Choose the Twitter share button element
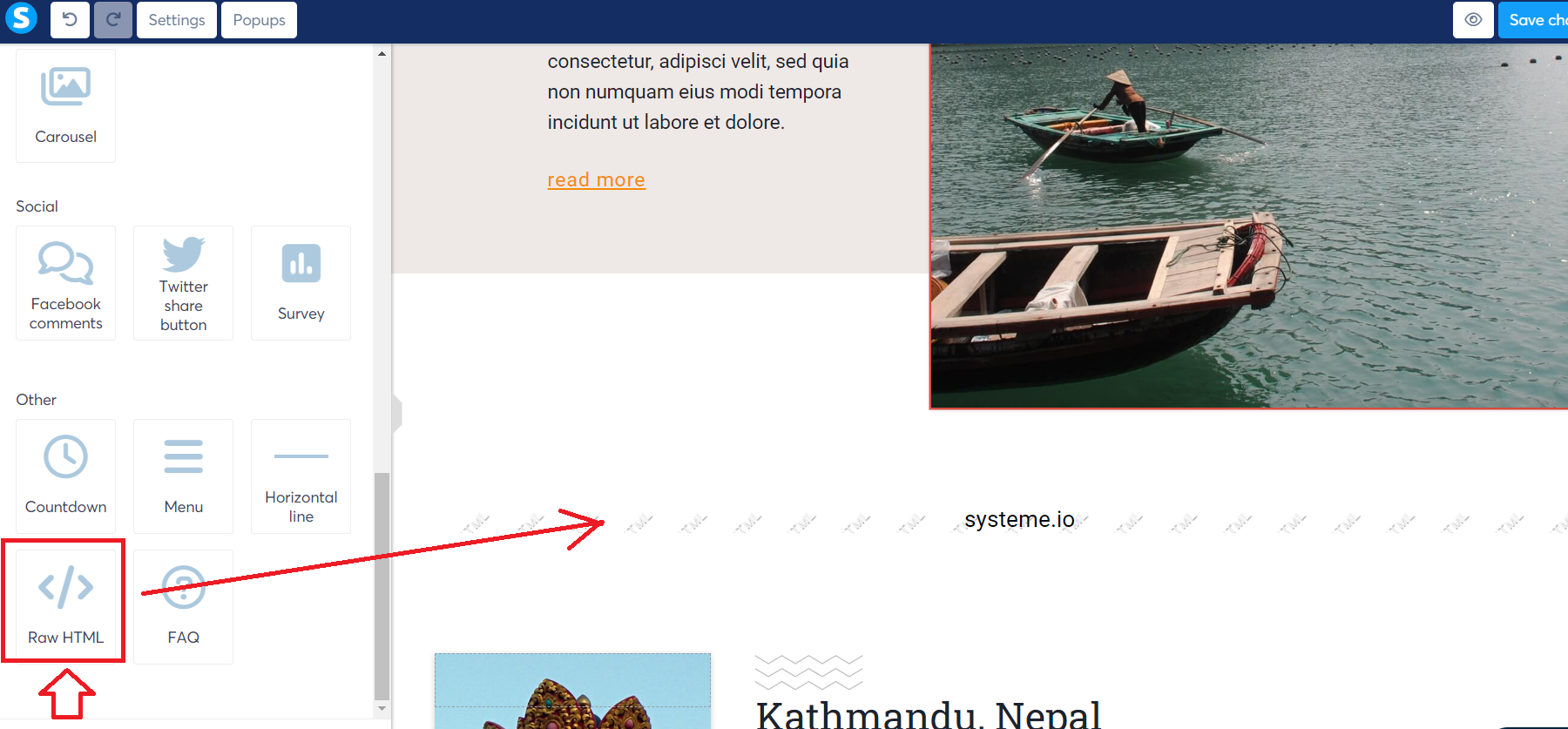This screenshot has width=1568, height=729. (x=183, y=283)
